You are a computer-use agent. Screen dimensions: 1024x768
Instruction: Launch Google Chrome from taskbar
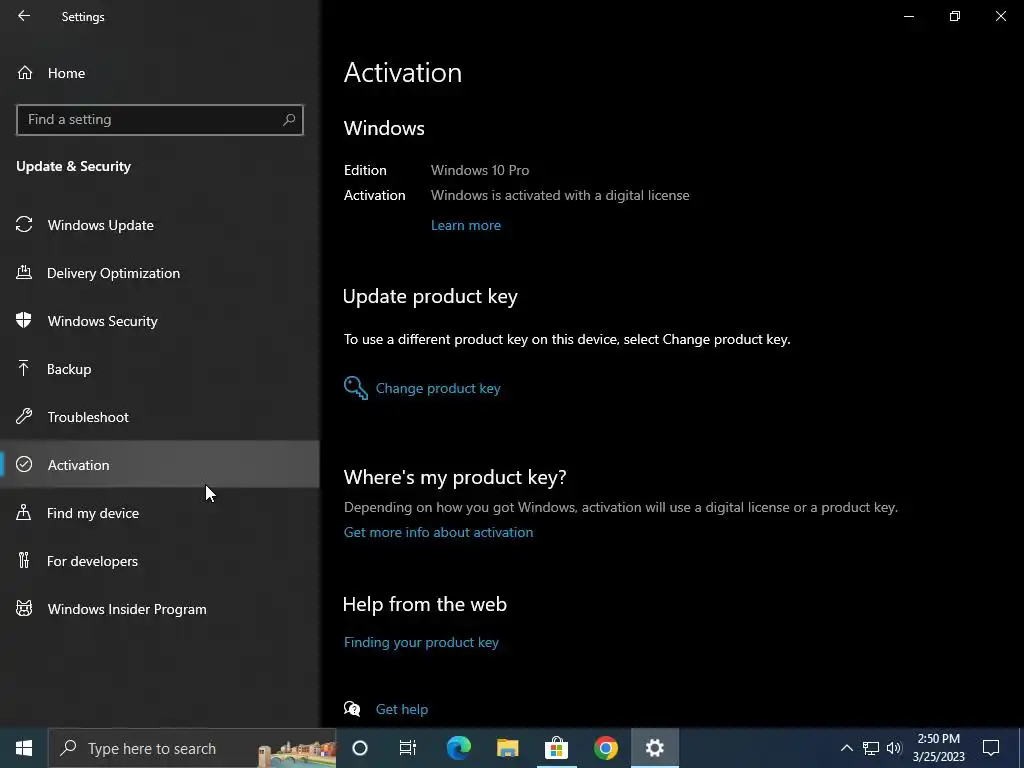point(605,748)
